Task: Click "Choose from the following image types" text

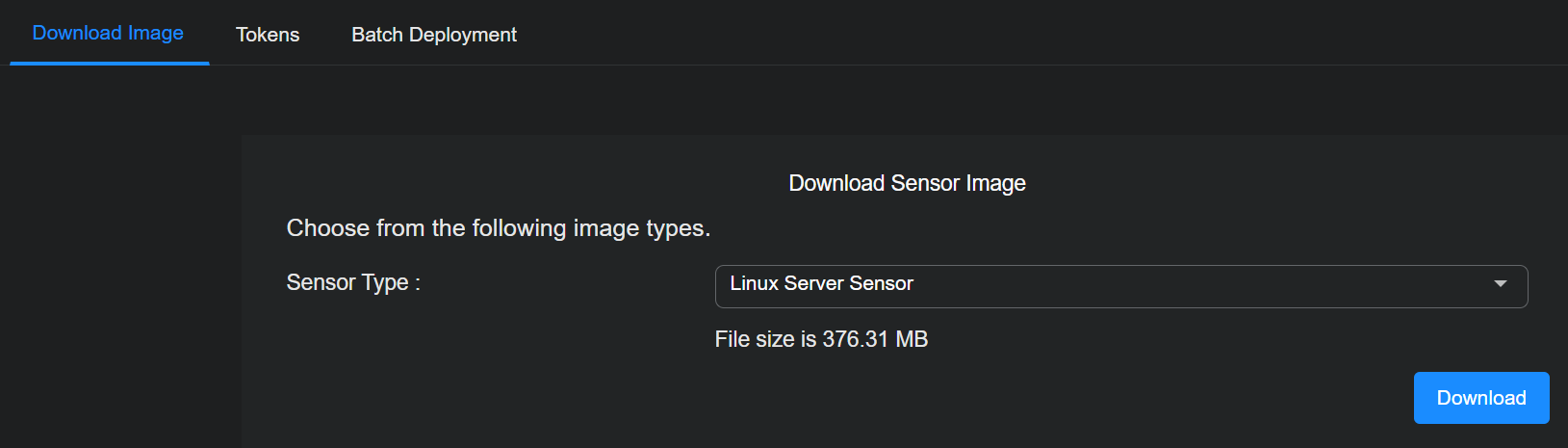Action: coord(498,228)
